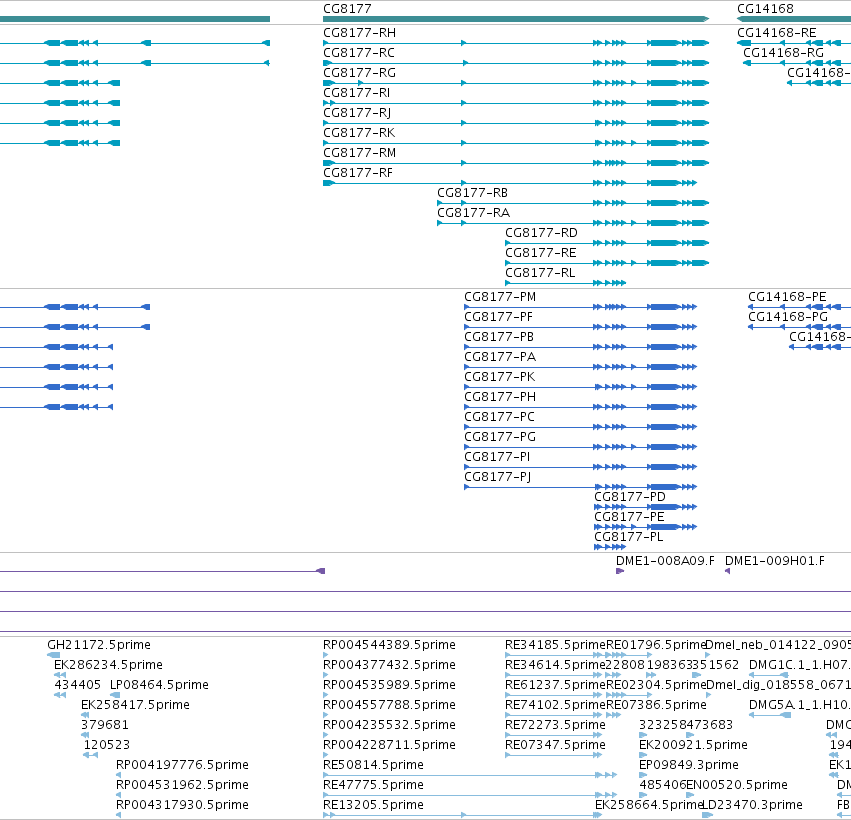Click transcript label CG8177-RB

click(x=473, y=193)
